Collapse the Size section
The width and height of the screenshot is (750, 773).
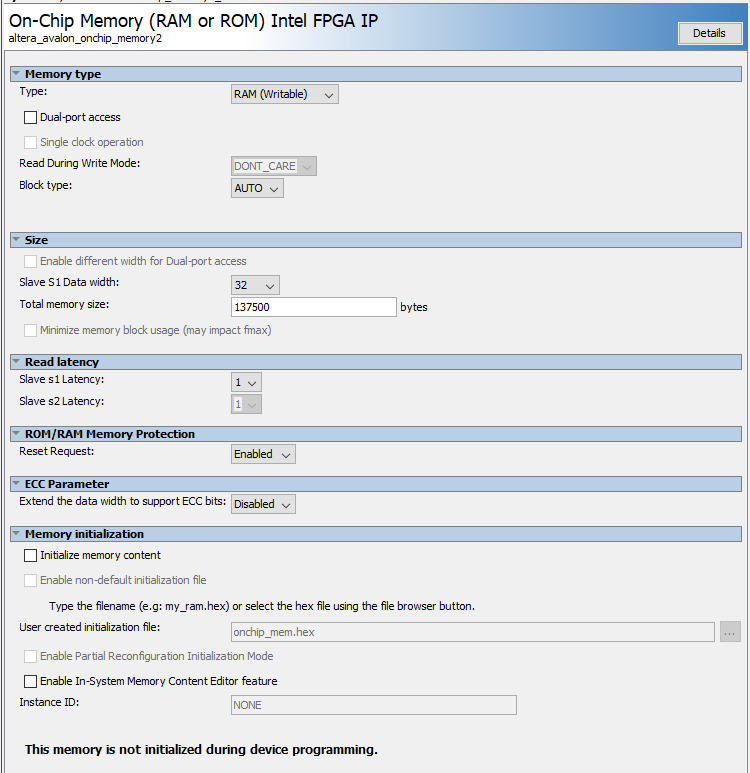click(x=16, y=240)
